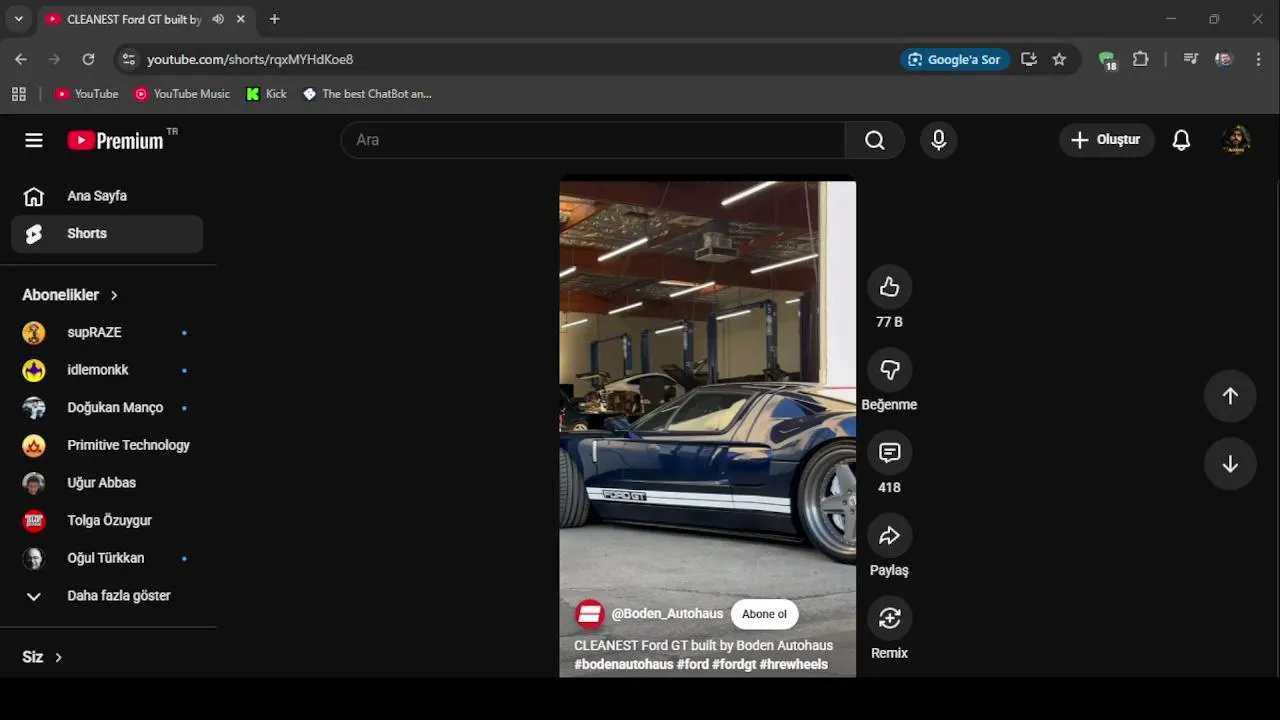Open the Tolga Özuygur channel
The width and height of the screenshot is (1280, 720).
click(108, 521)
